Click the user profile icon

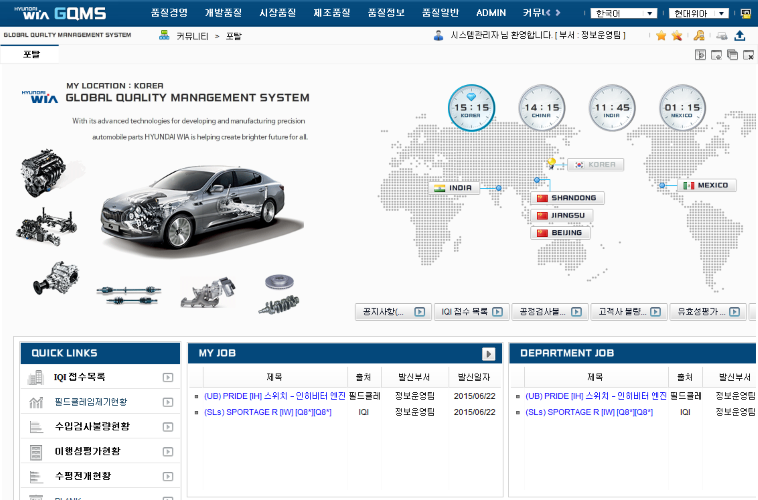[x=438, y=35]
